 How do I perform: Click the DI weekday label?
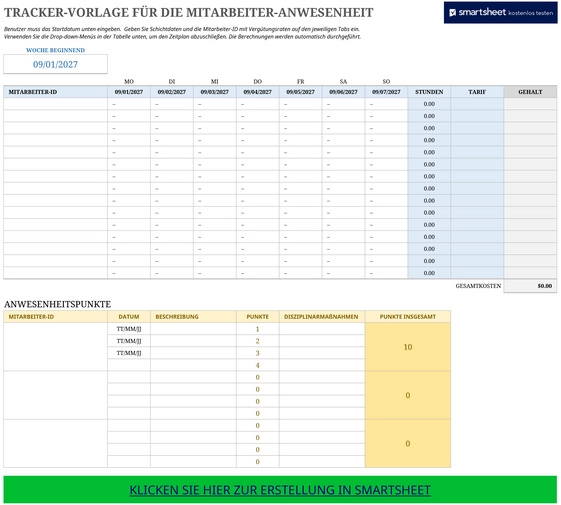(x=172, y=82)
